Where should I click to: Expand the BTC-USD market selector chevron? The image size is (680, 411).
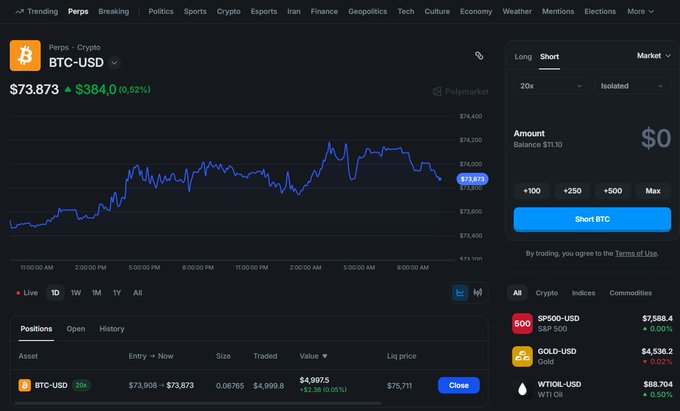(114, 63)
